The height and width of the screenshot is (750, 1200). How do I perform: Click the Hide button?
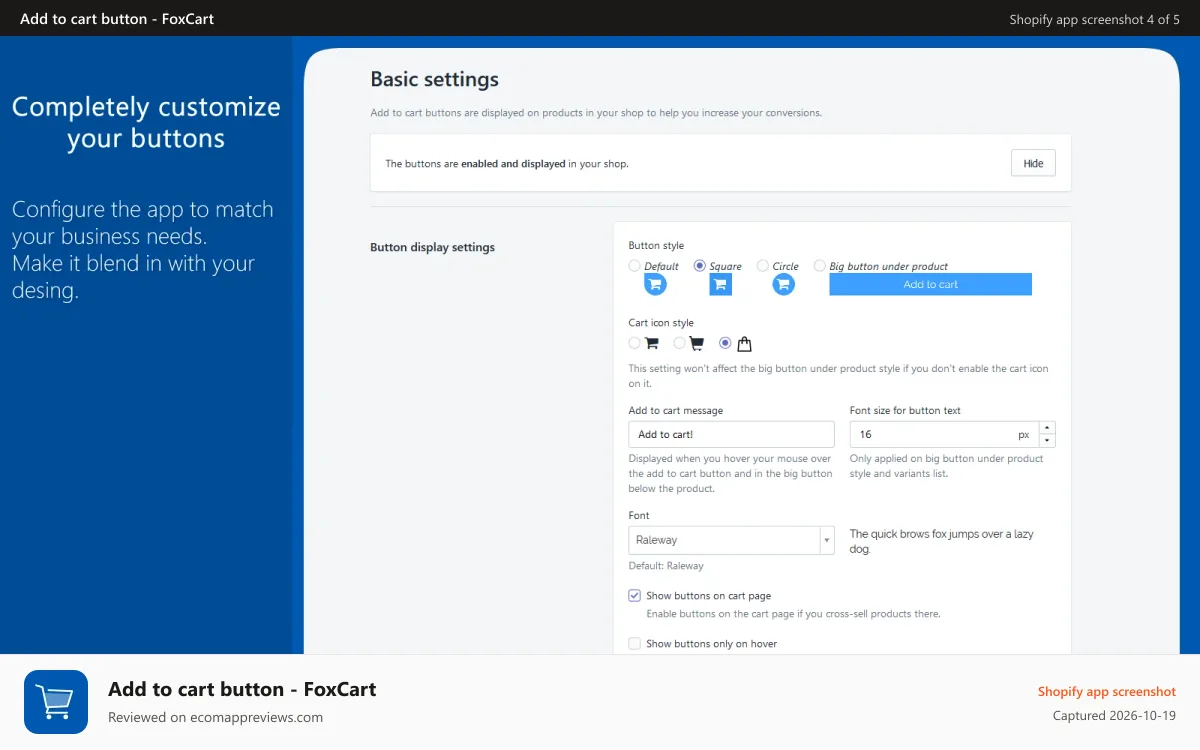(1033, 163)
